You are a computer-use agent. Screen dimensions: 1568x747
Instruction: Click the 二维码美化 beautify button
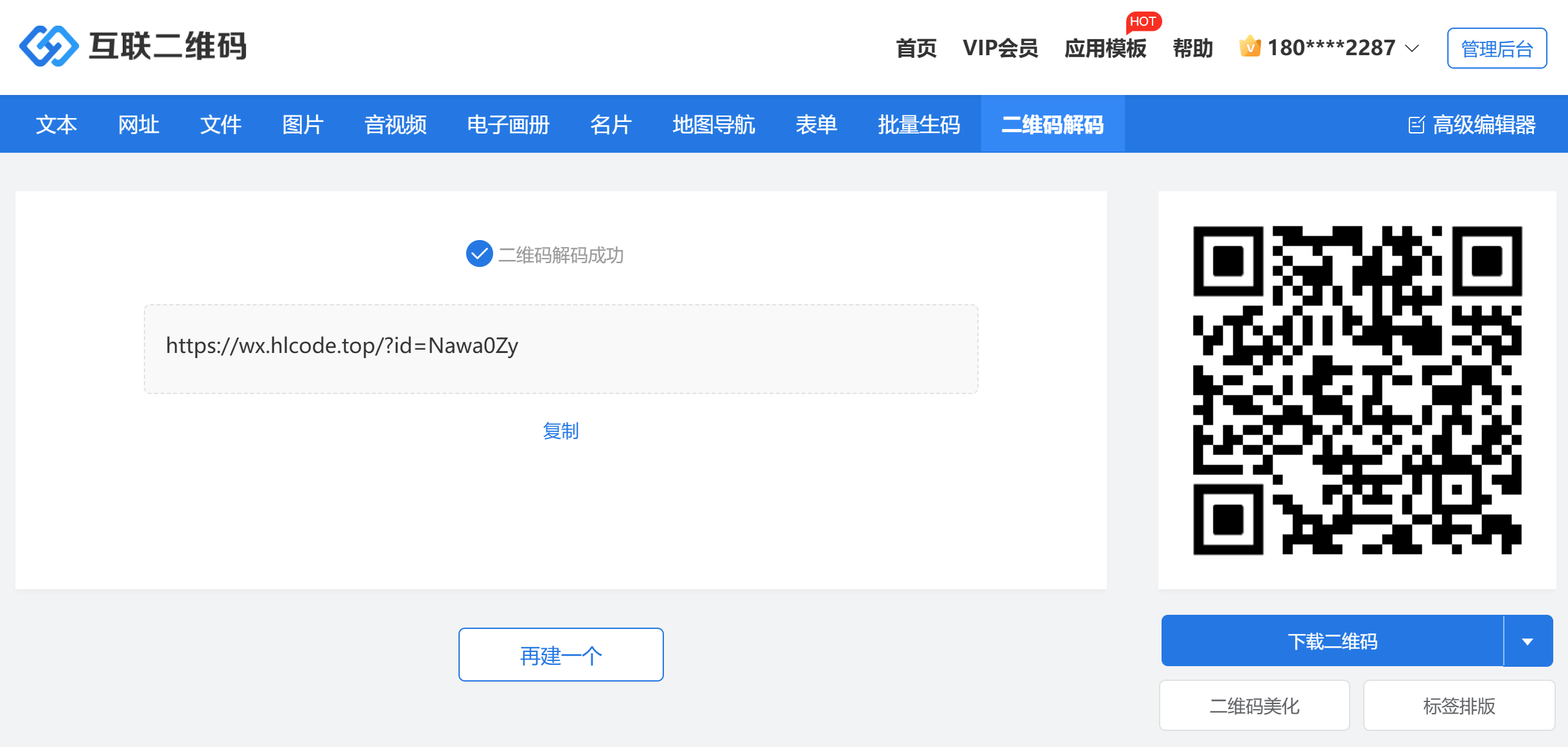tap(1255, 705)
